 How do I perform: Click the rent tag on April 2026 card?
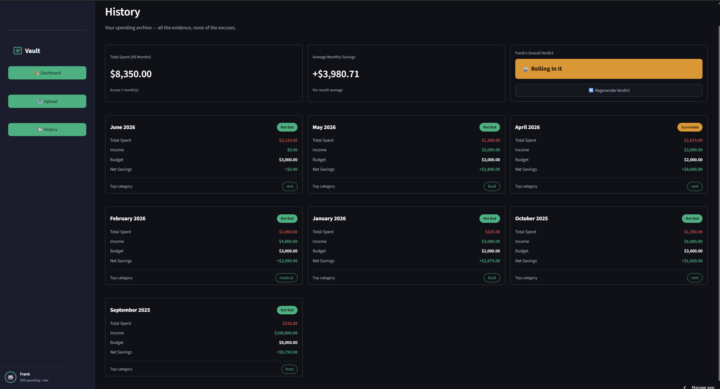coord(695,186)
